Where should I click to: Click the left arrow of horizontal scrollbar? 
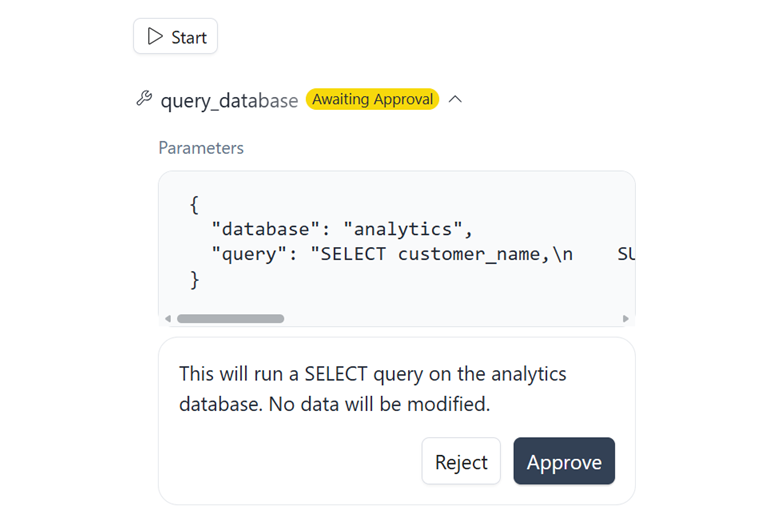168,319
